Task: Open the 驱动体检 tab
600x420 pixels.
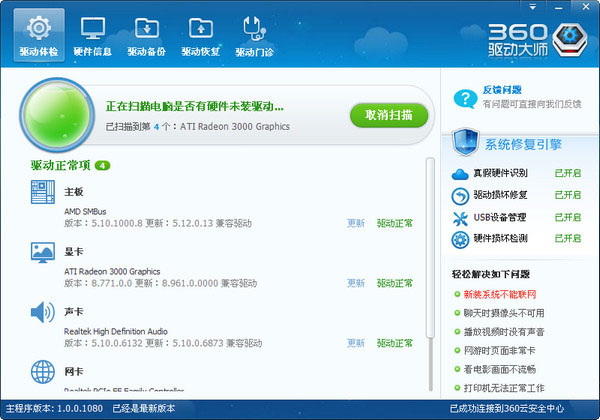Action: click(x=39, y=35)
